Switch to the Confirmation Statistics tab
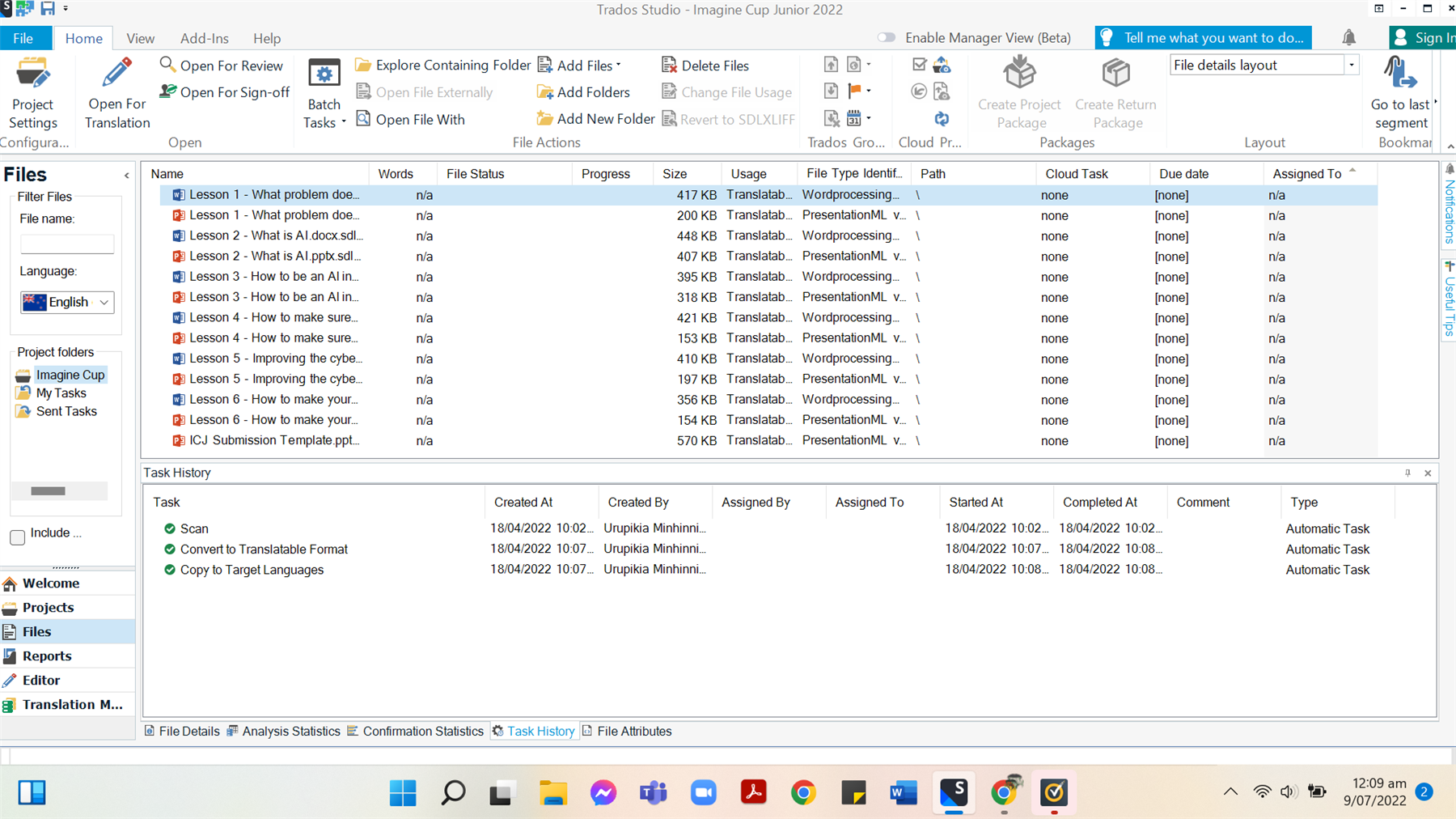 click(x=415, y=731)
